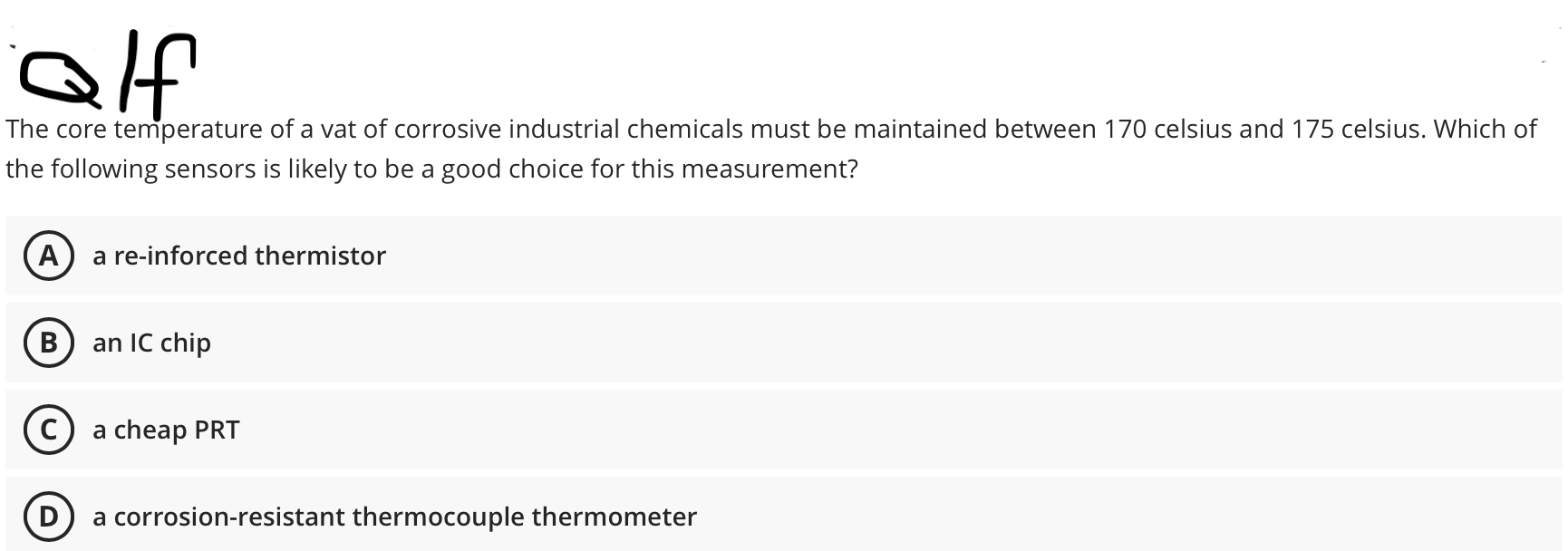The height and width of the screenshot is (551, 1568).
Task: Click the letter B inside its circle
Action: tap(50, 343)
